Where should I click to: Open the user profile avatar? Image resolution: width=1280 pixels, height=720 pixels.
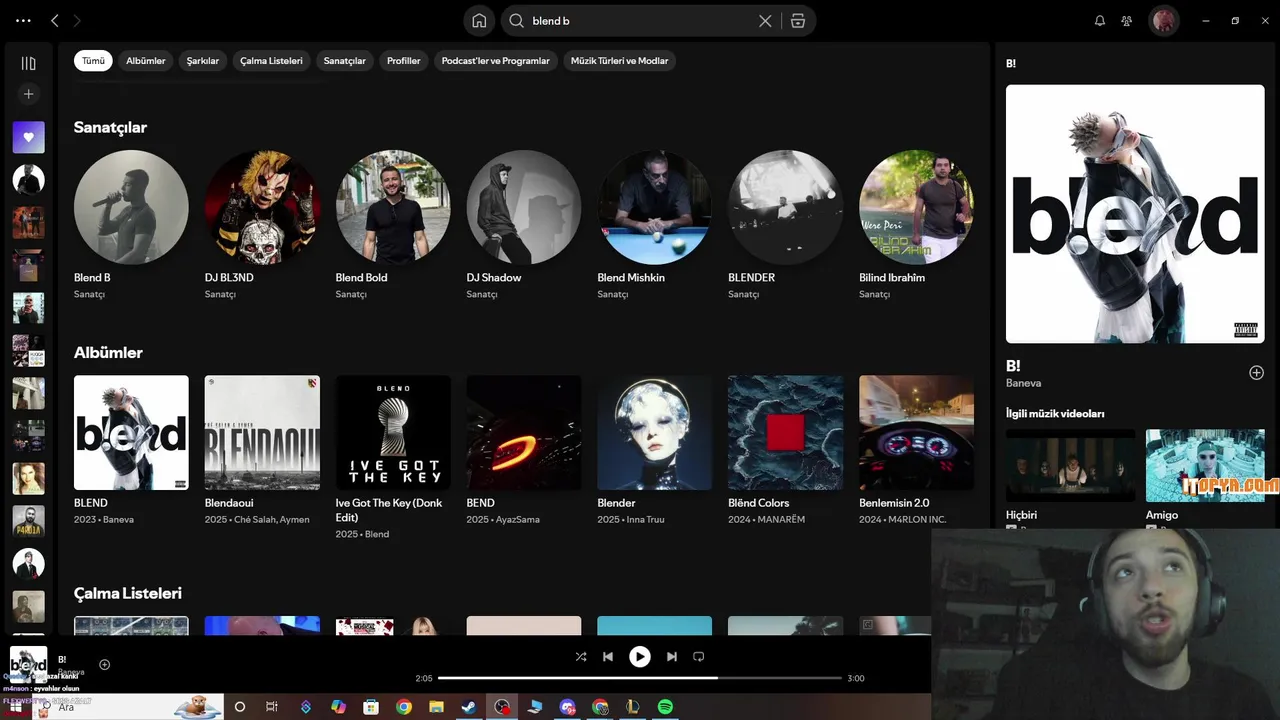[1163, 21]
